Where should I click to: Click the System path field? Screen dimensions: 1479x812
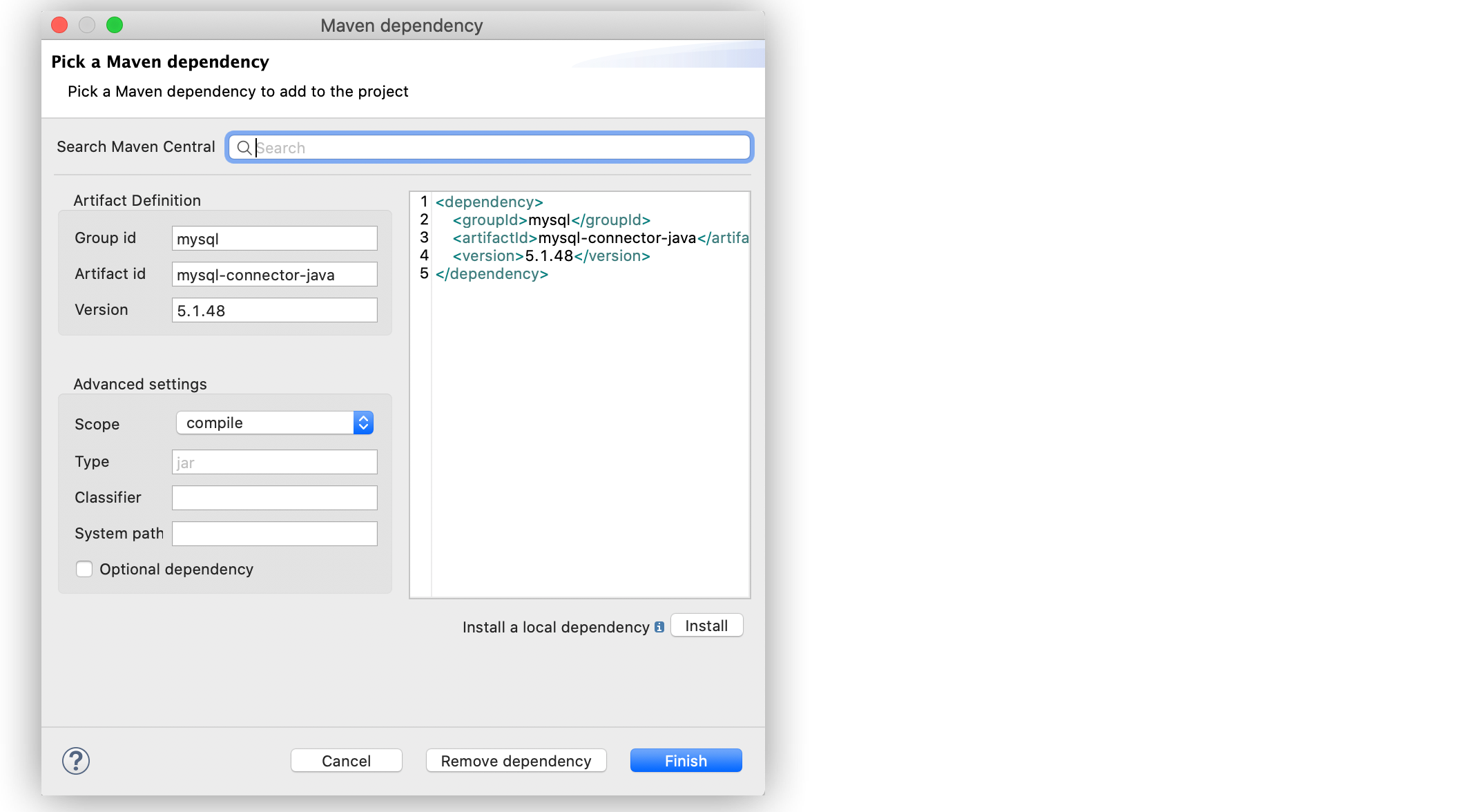pos(274,533)
